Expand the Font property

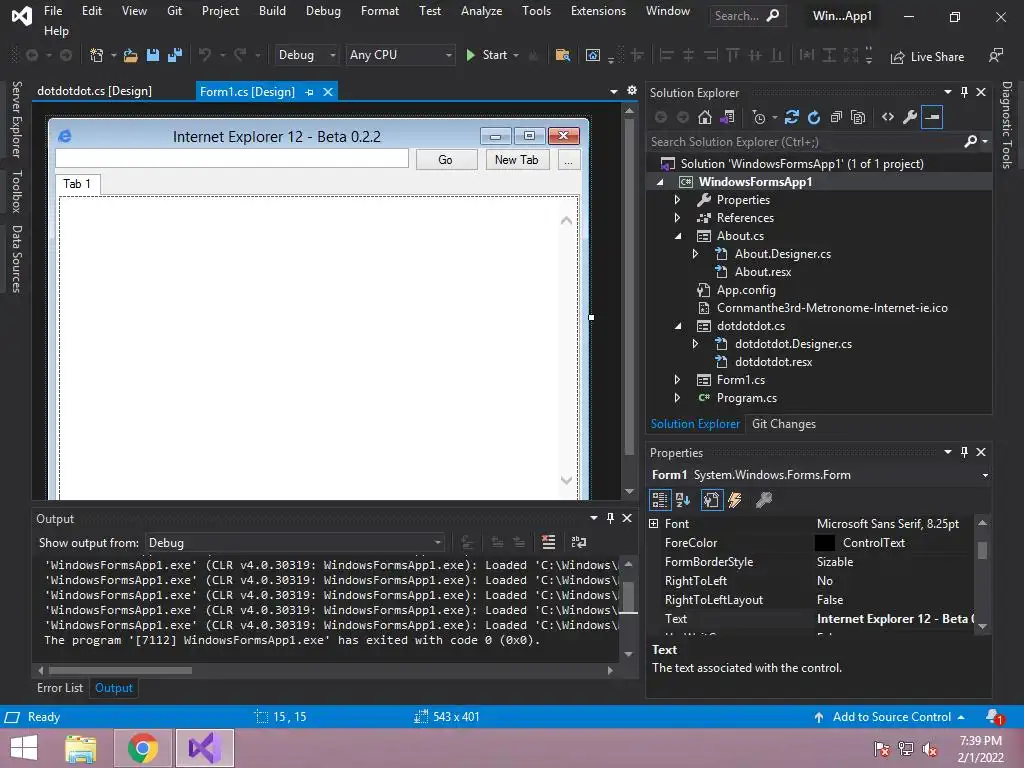pyautogui.click(x=654, y=524)
